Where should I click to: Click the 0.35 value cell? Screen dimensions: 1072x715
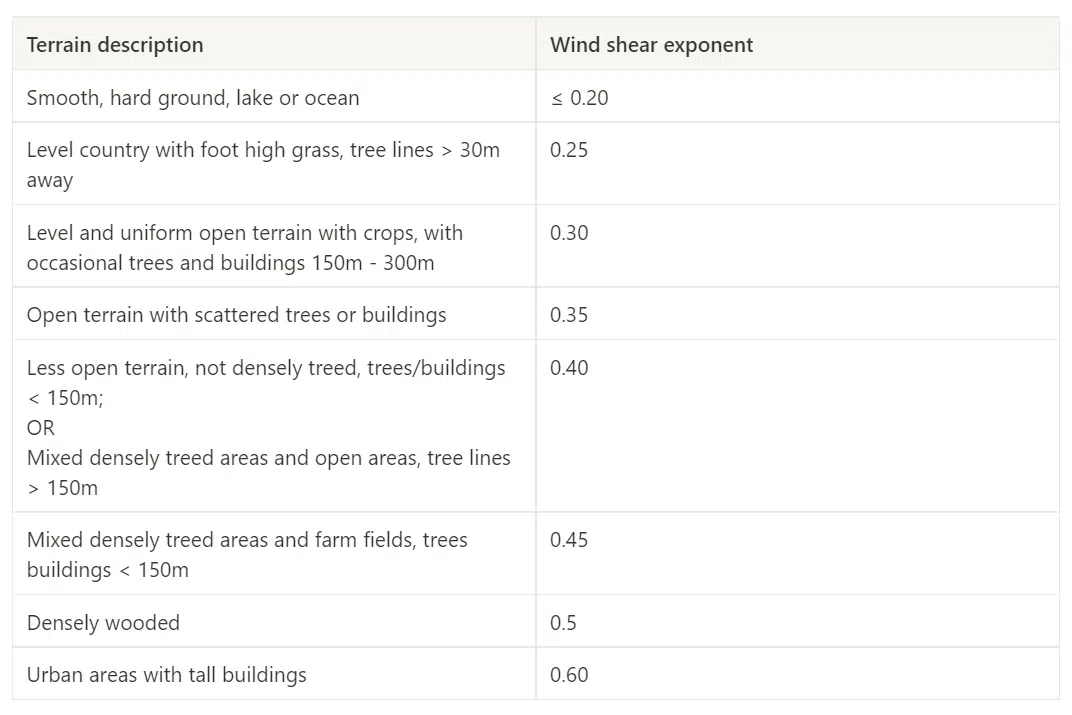coord(569,314)
